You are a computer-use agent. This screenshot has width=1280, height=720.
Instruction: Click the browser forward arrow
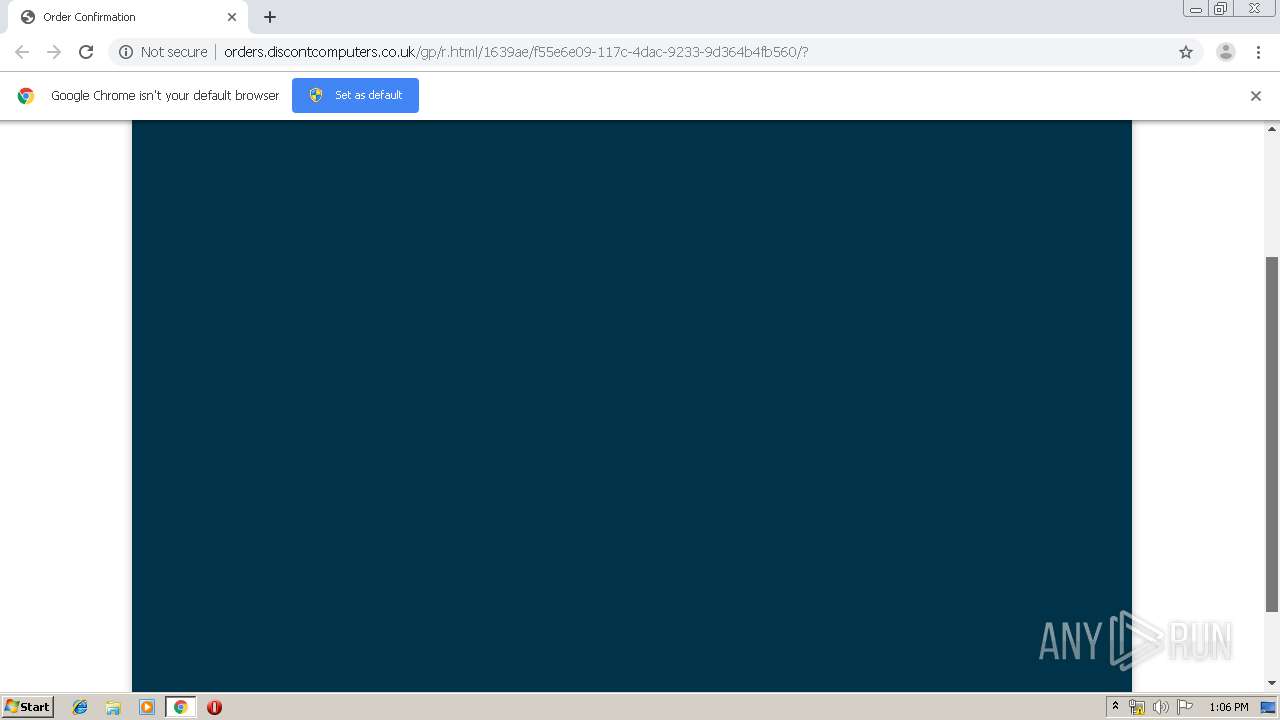pyautogui.click(x=54, y=52)
